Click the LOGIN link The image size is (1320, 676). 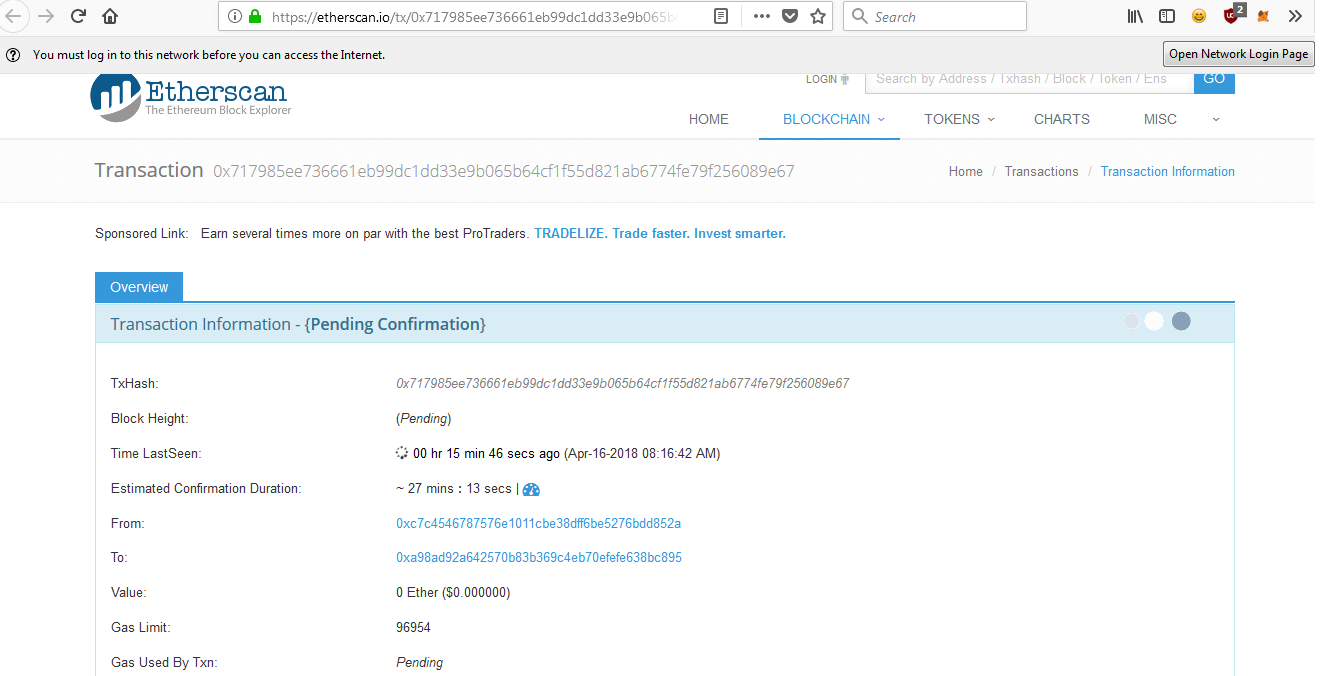[827, 79]
